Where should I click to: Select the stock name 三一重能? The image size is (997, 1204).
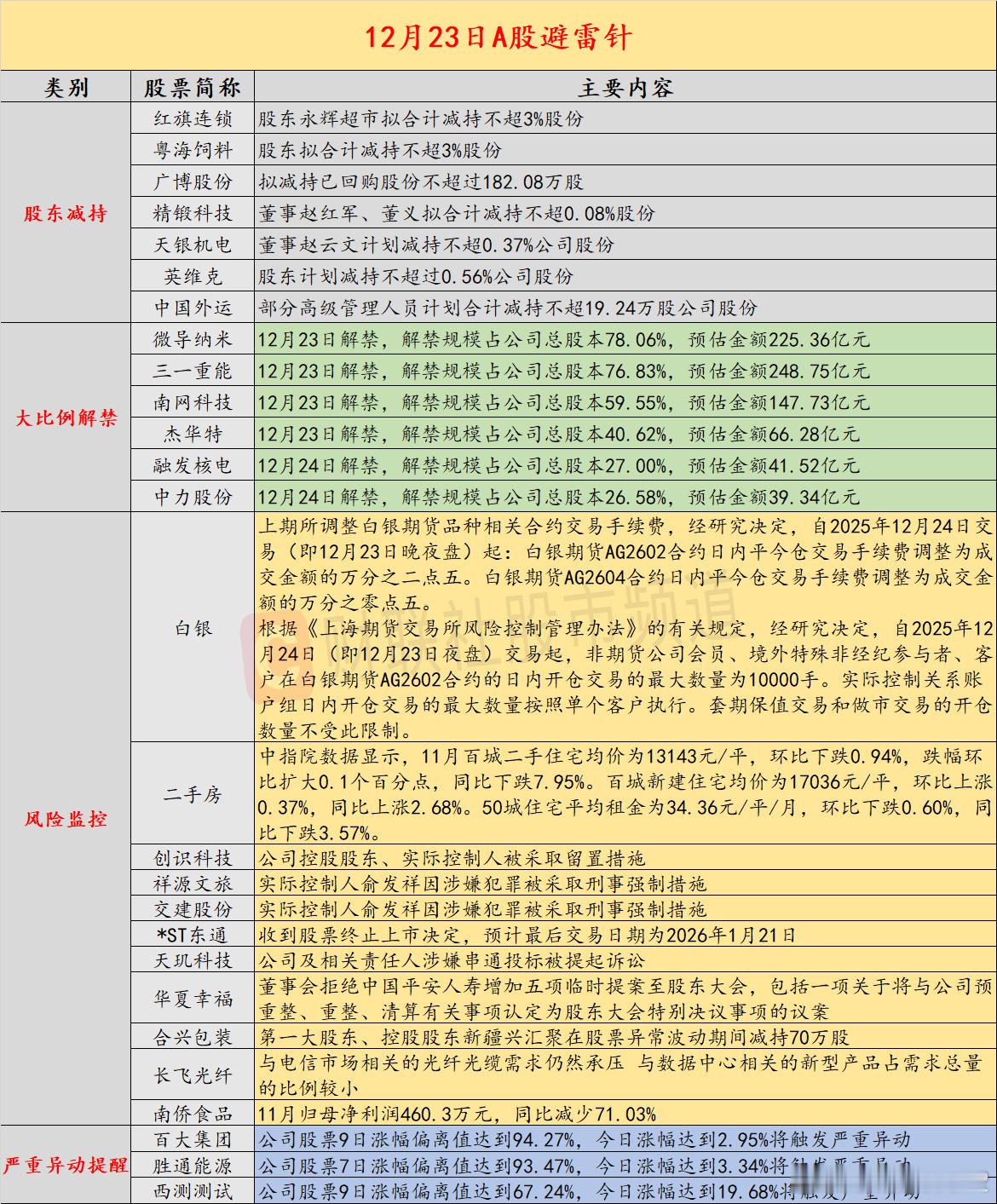[193, 369]
